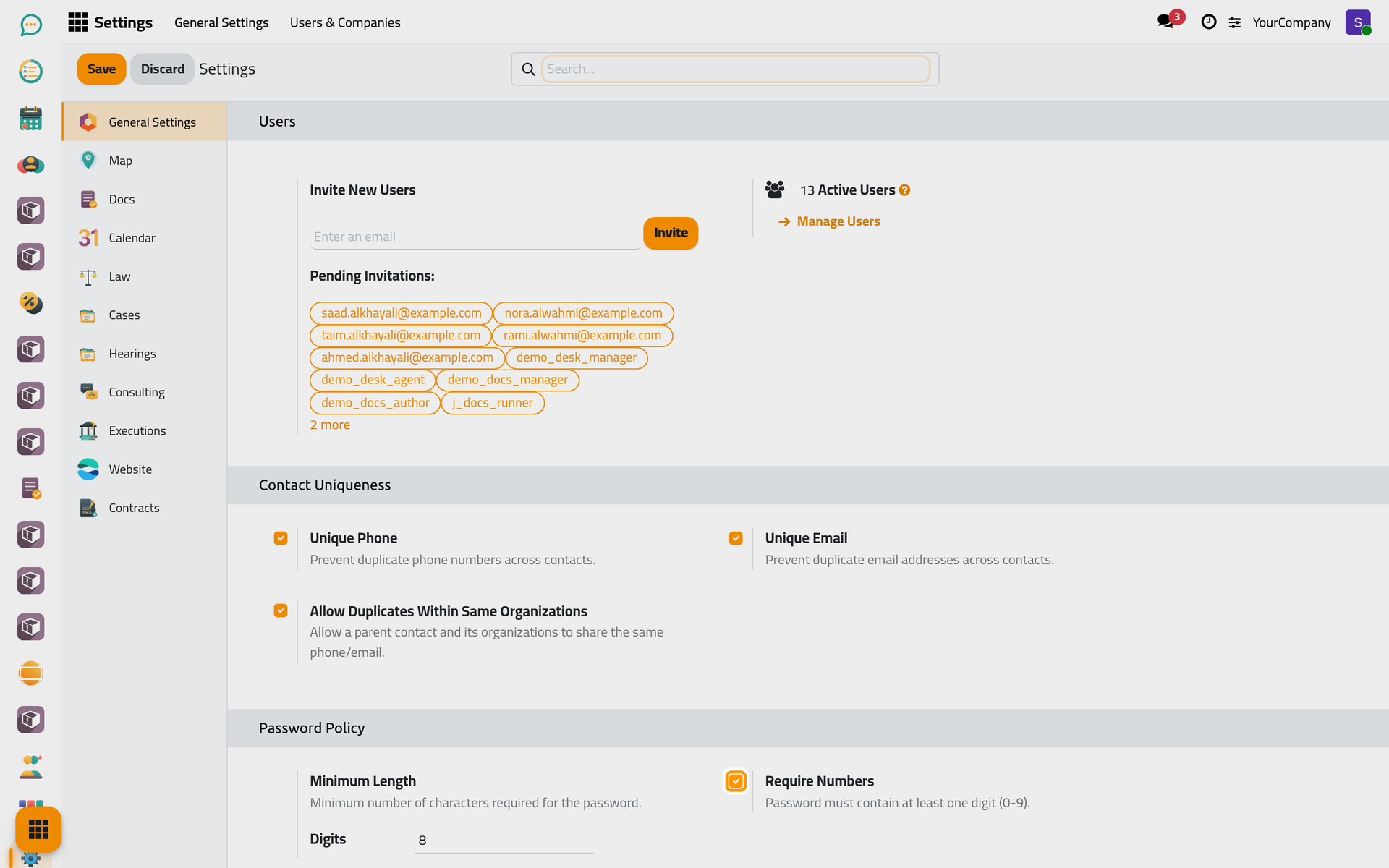The width and height of the screenshot is (1389, 868).
Task: Open the user avatar S menu
Action: [1358, 22]
